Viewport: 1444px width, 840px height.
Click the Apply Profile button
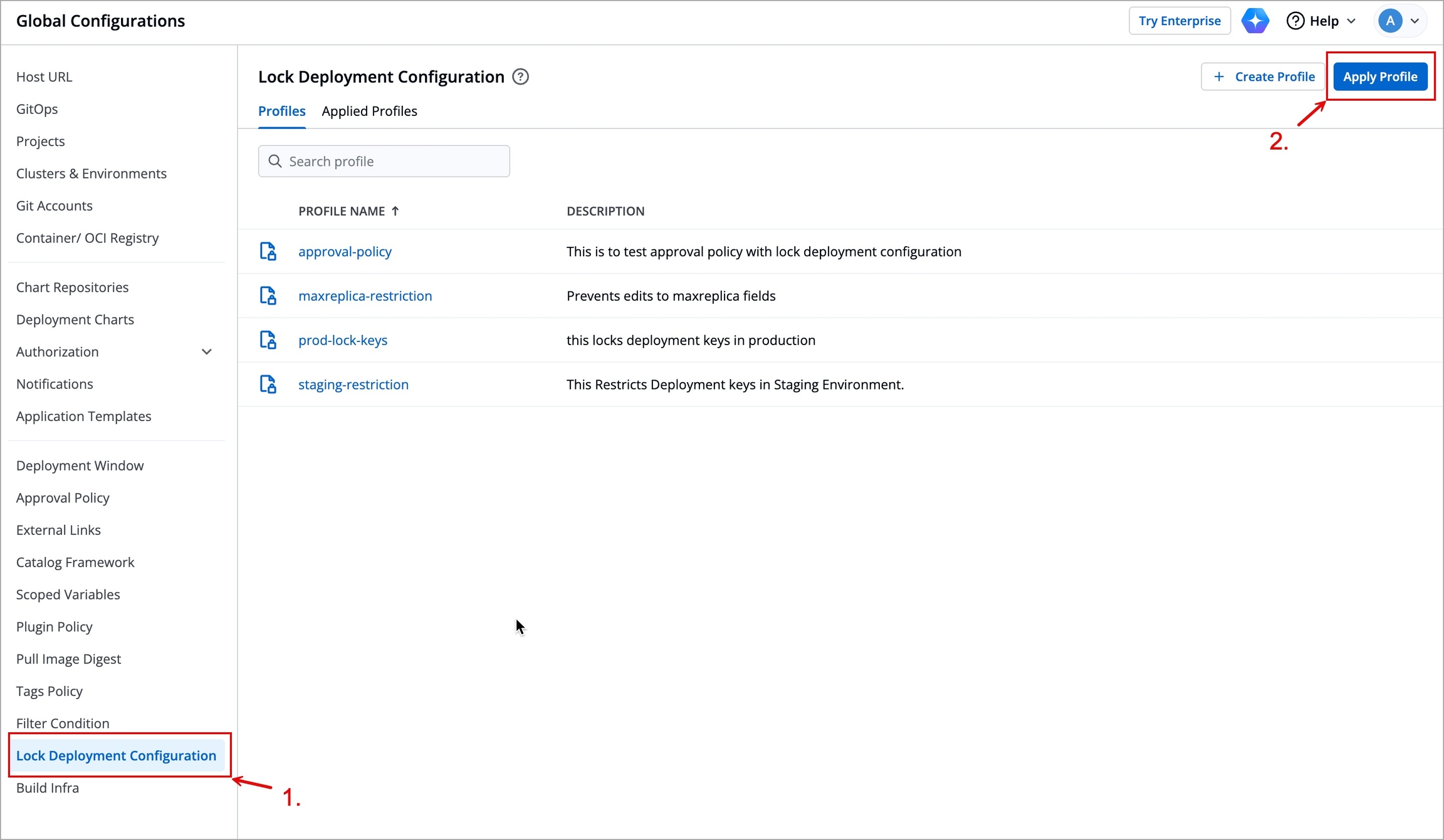(1379, 76)
